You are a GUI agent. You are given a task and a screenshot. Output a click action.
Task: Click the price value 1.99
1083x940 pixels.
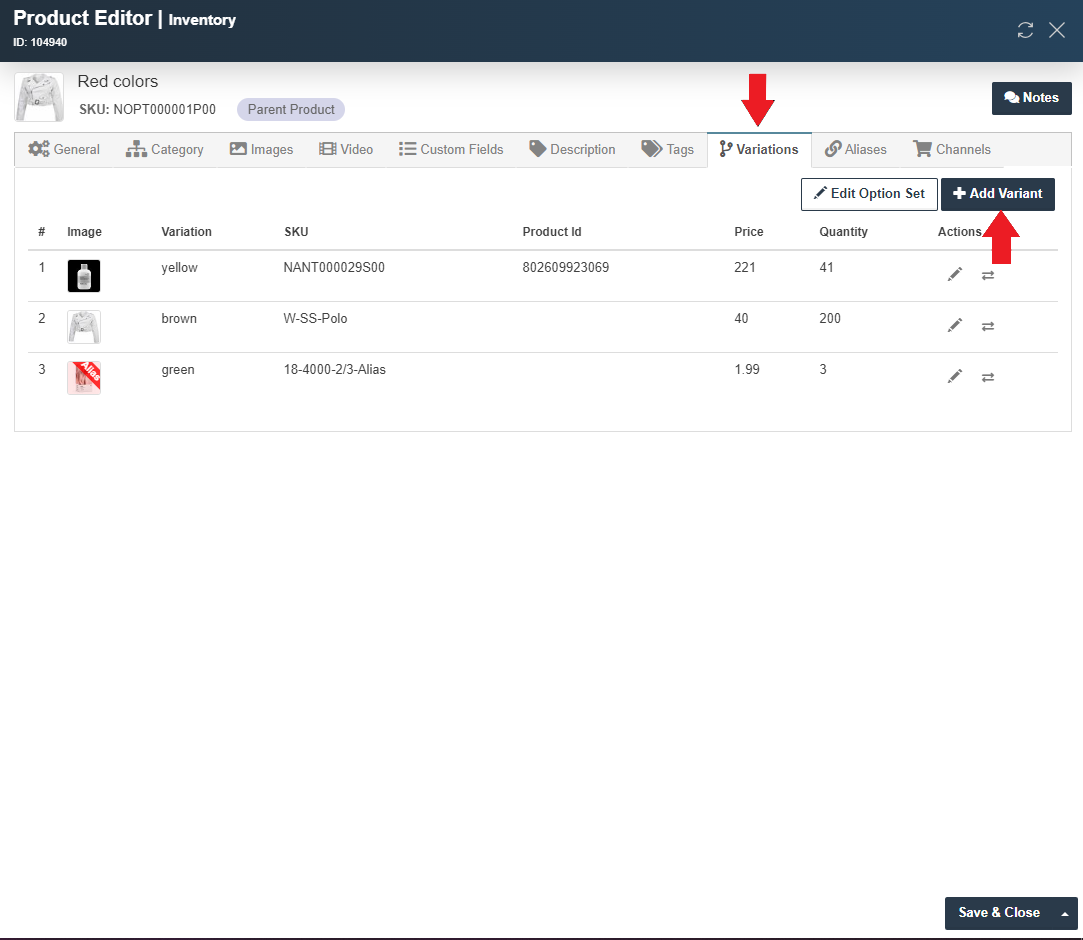point(747,370)
